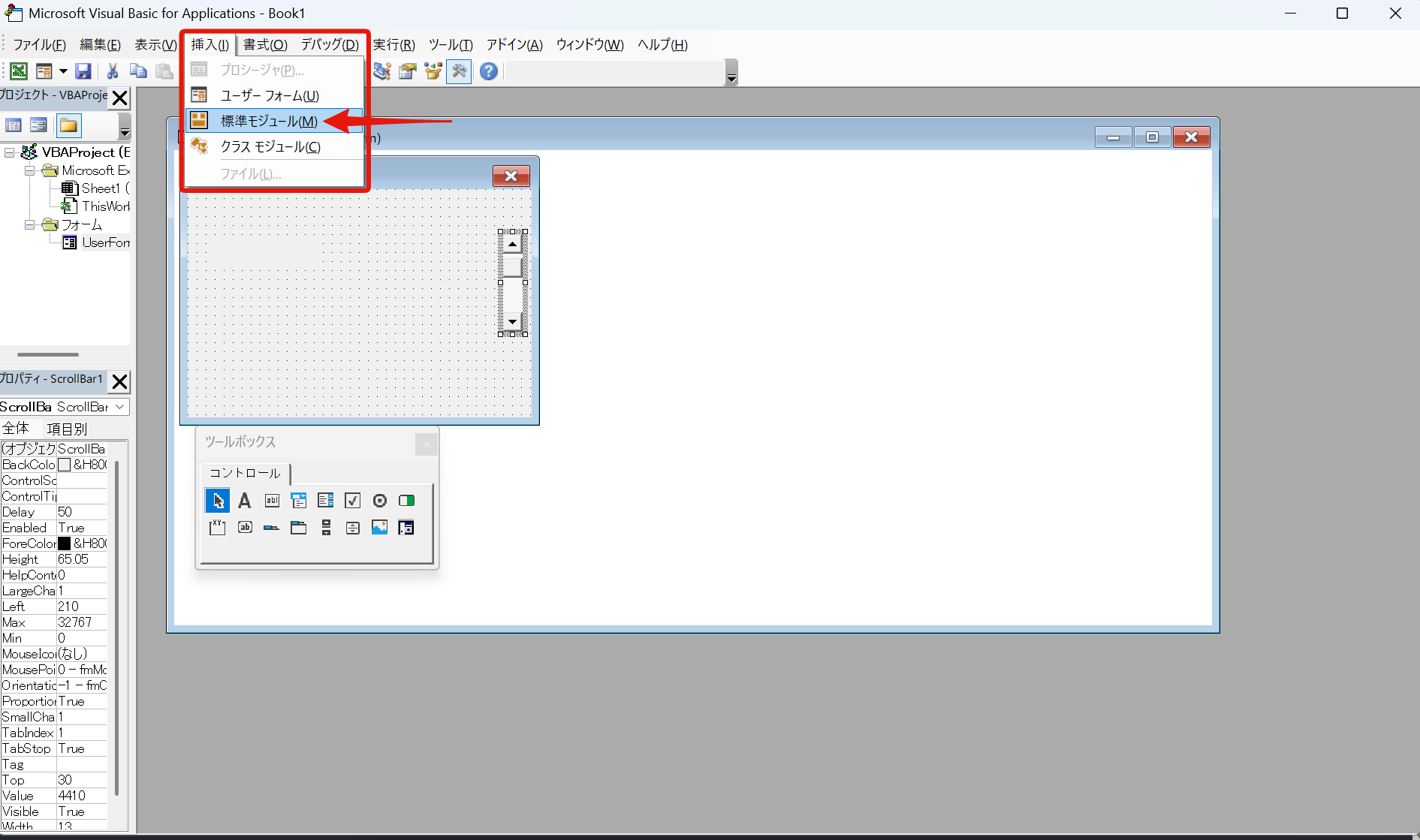Viewport: 1420px width, 840px height.
Task: Select the ComboBox control in the toolbox
Action: point(298,501)
